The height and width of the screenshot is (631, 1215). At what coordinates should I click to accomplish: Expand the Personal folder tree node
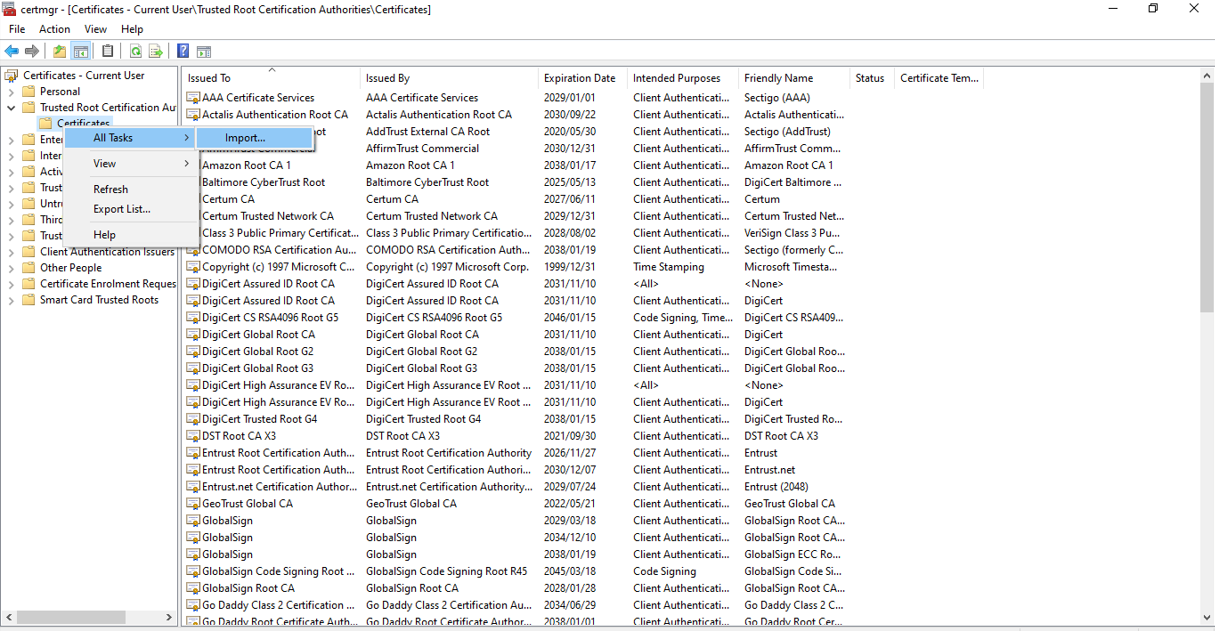[x=12, y=92]
